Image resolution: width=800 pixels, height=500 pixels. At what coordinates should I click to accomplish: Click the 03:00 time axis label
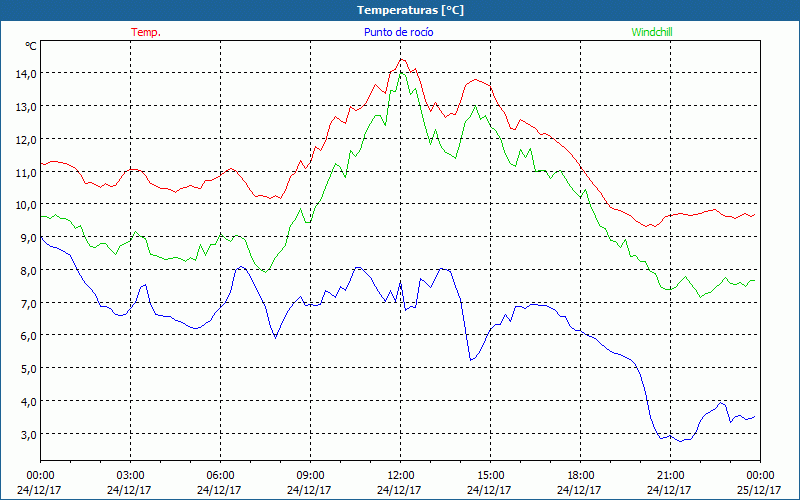click(x=130, y=475)
